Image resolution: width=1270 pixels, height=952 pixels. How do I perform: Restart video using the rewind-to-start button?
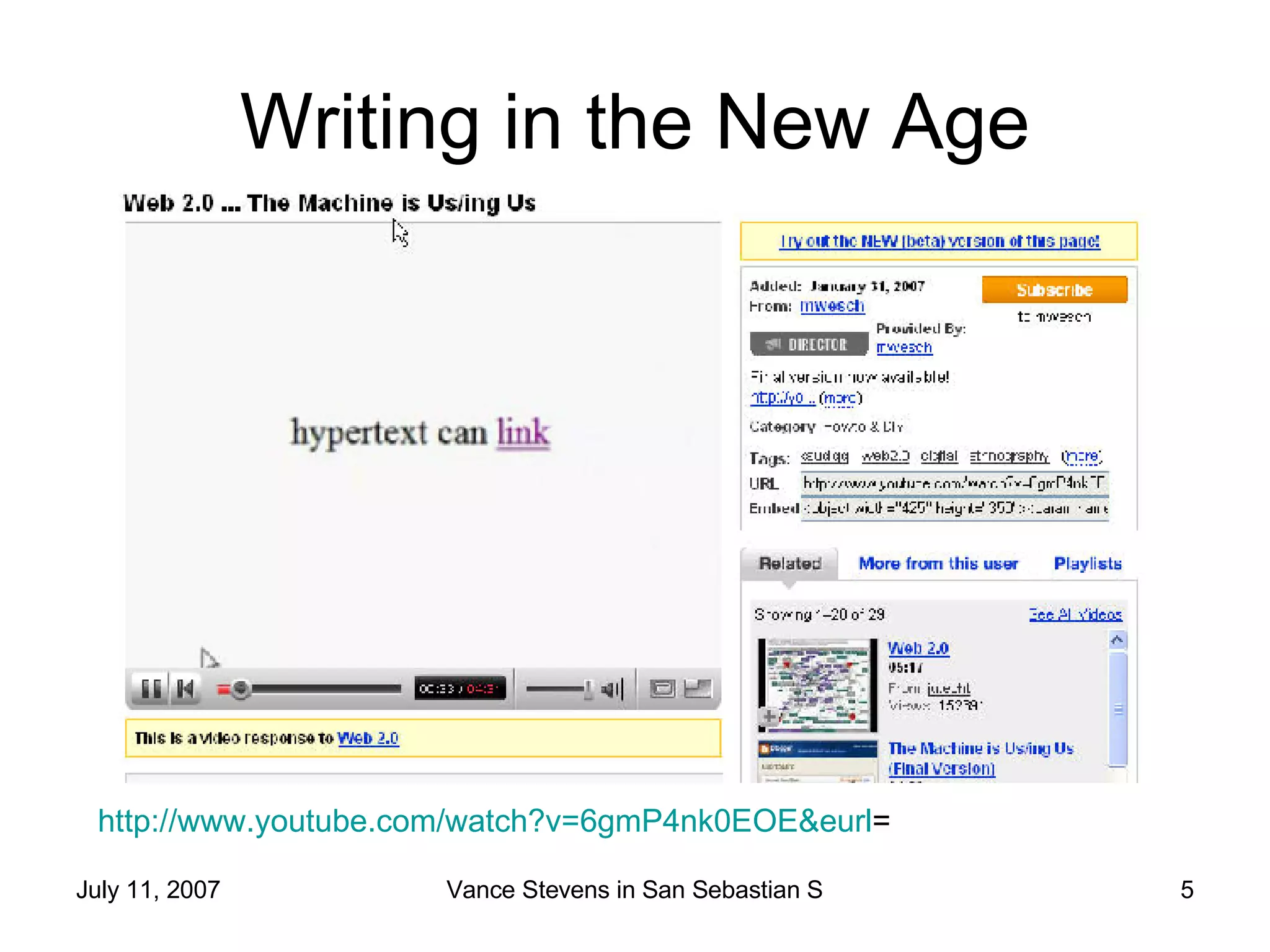[x=185, y=689]
